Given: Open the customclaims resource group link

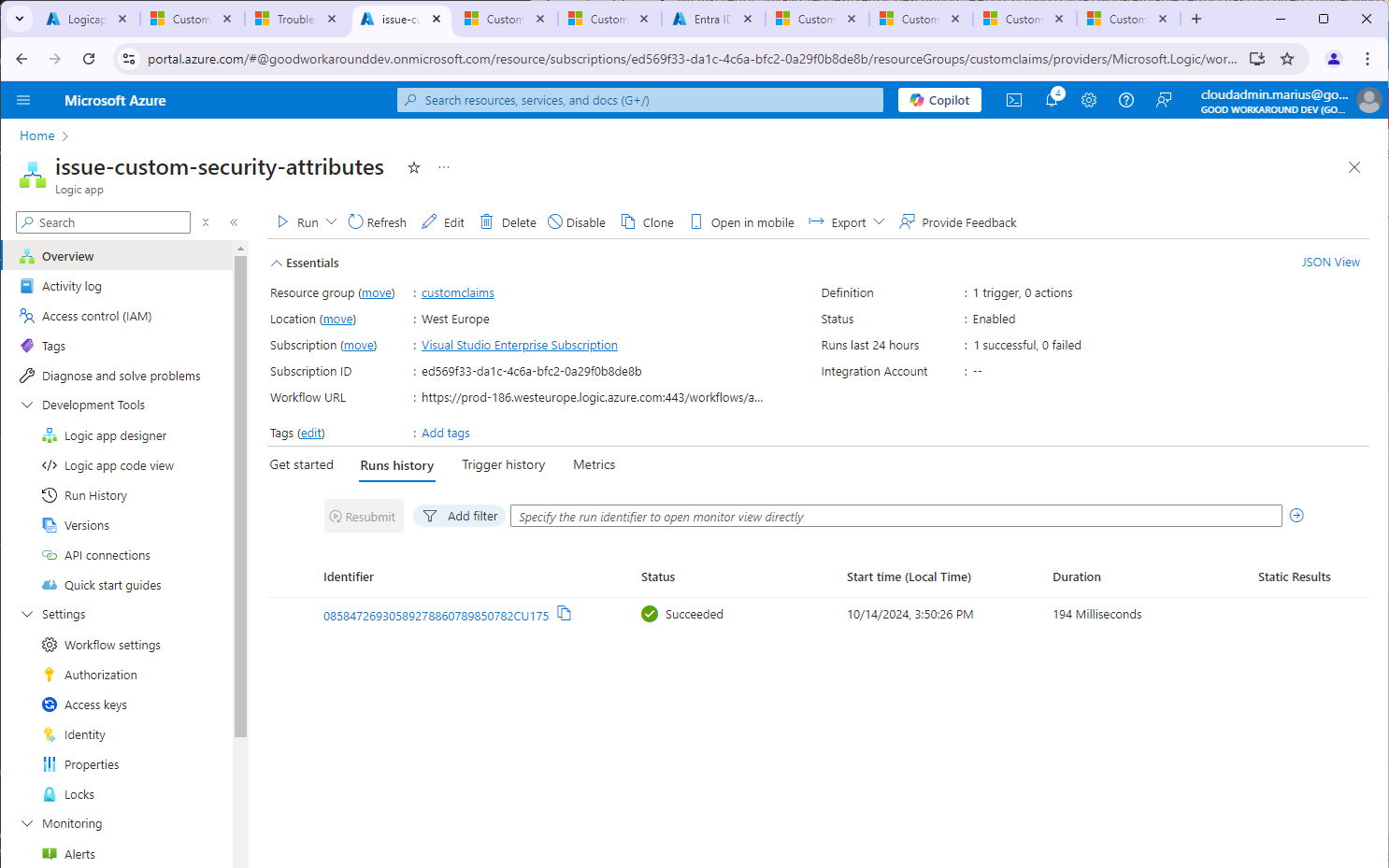Looking at the screenshot, I should tap(457, 293).
